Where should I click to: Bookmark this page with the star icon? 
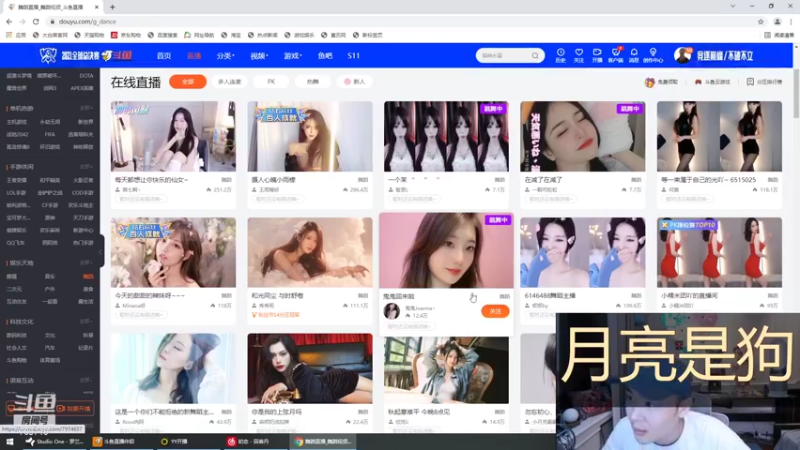[761, 21]
